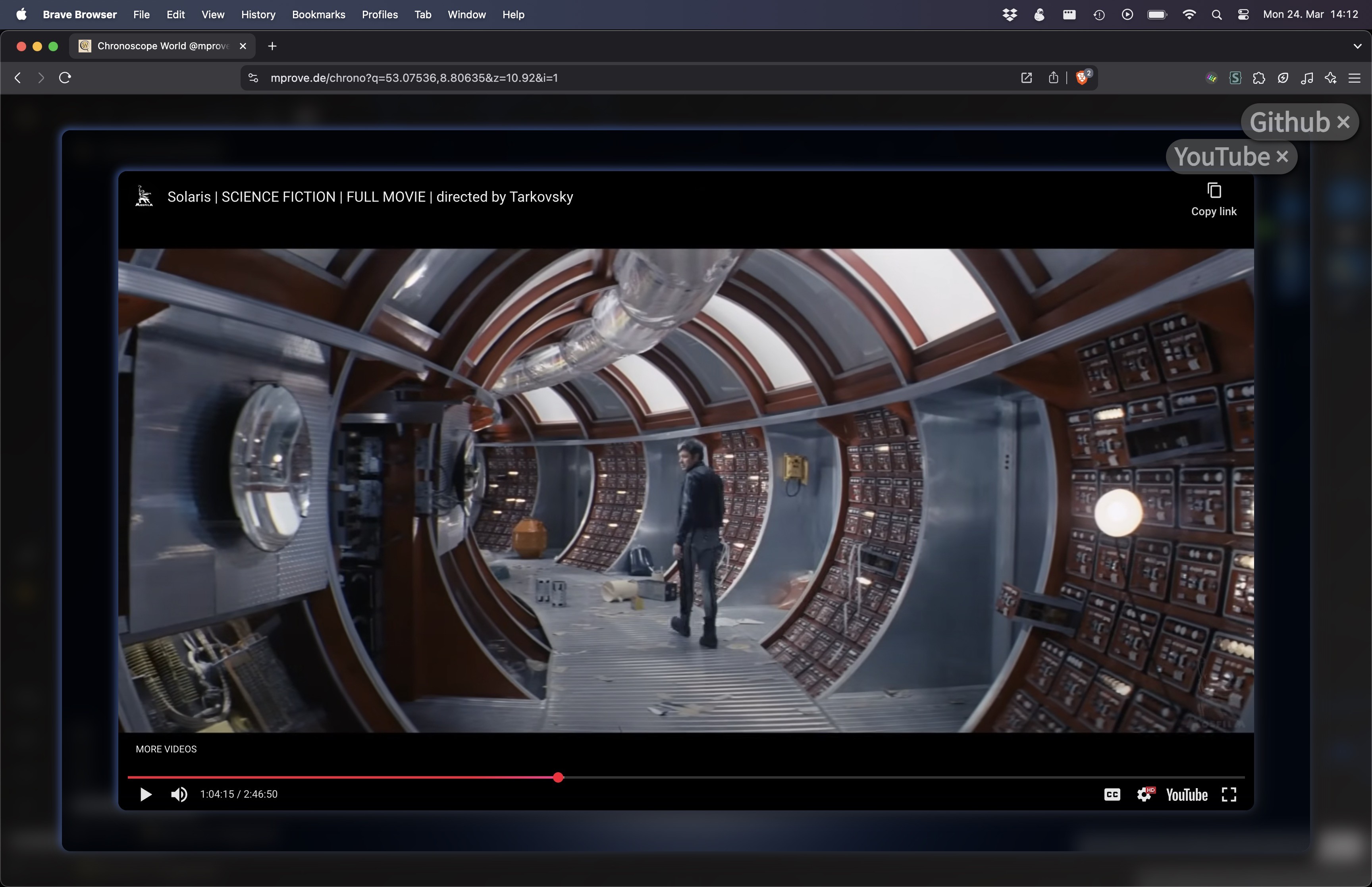Open the File menu
The width and height of the screenshot is (1372, 887).
pos(142,14)
